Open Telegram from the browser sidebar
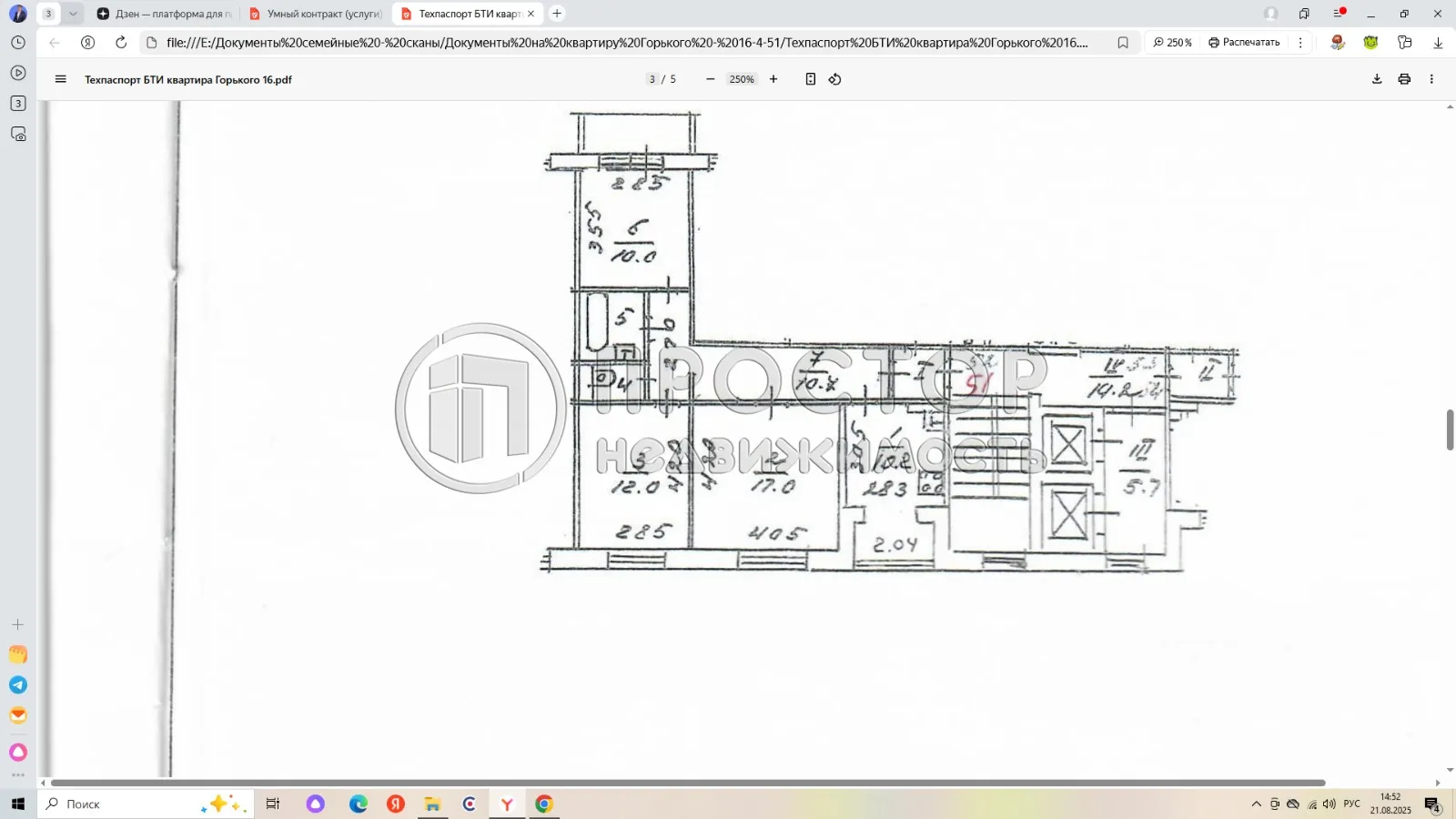The image size is (1456, 819). 17,685
